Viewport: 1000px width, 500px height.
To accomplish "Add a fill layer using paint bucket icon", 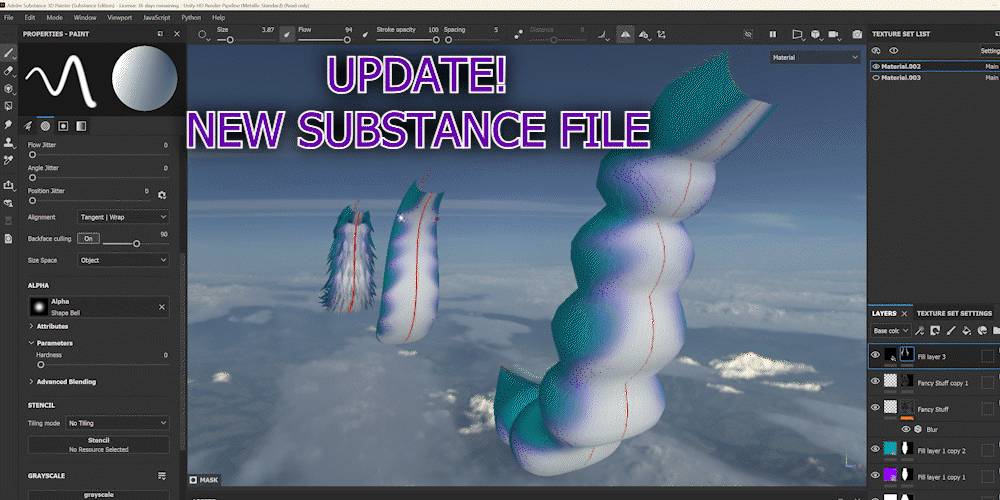I will 966,330.
